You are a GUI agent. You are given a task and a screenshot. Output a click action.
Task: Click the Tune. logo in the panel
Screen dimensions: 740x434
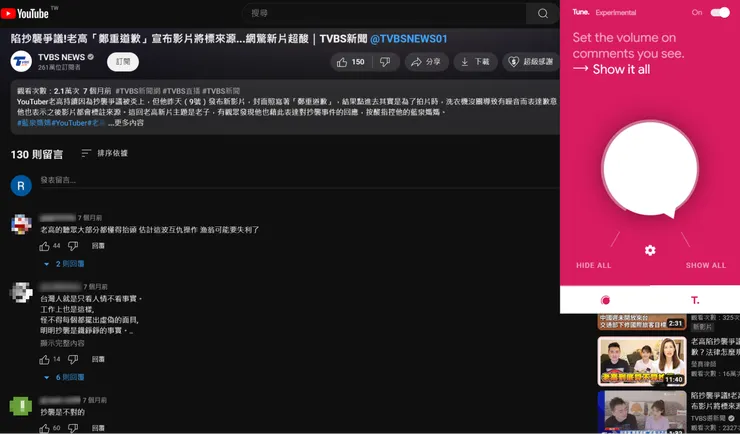click(581, 12)
